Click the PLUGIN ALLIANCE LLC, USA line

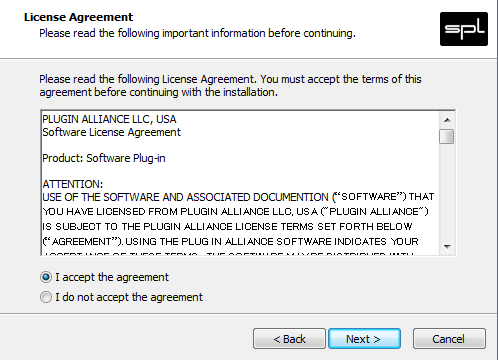click(109, 119)
